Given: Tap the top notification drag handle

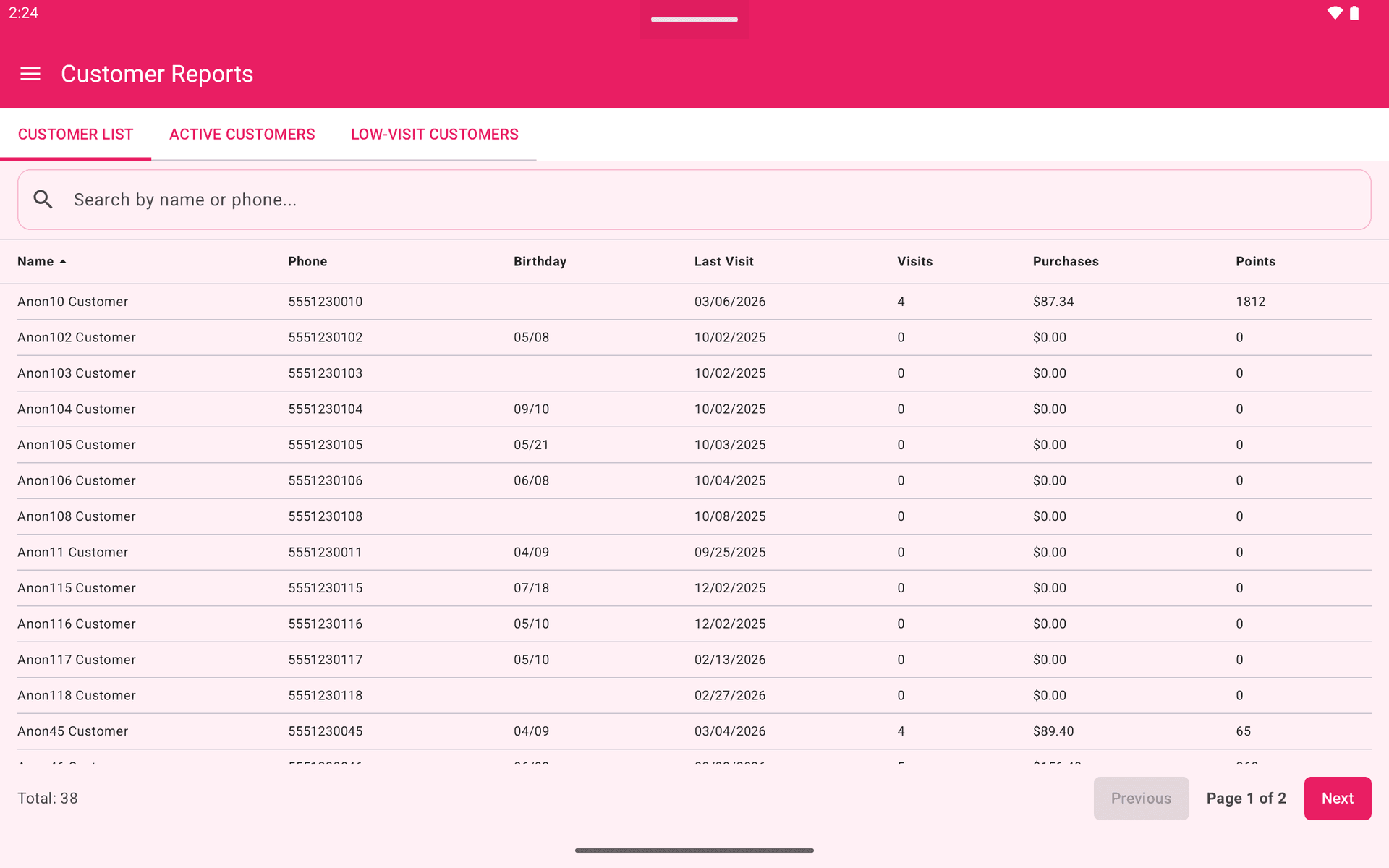Looking at the screenshot, I should coord(694,20).
